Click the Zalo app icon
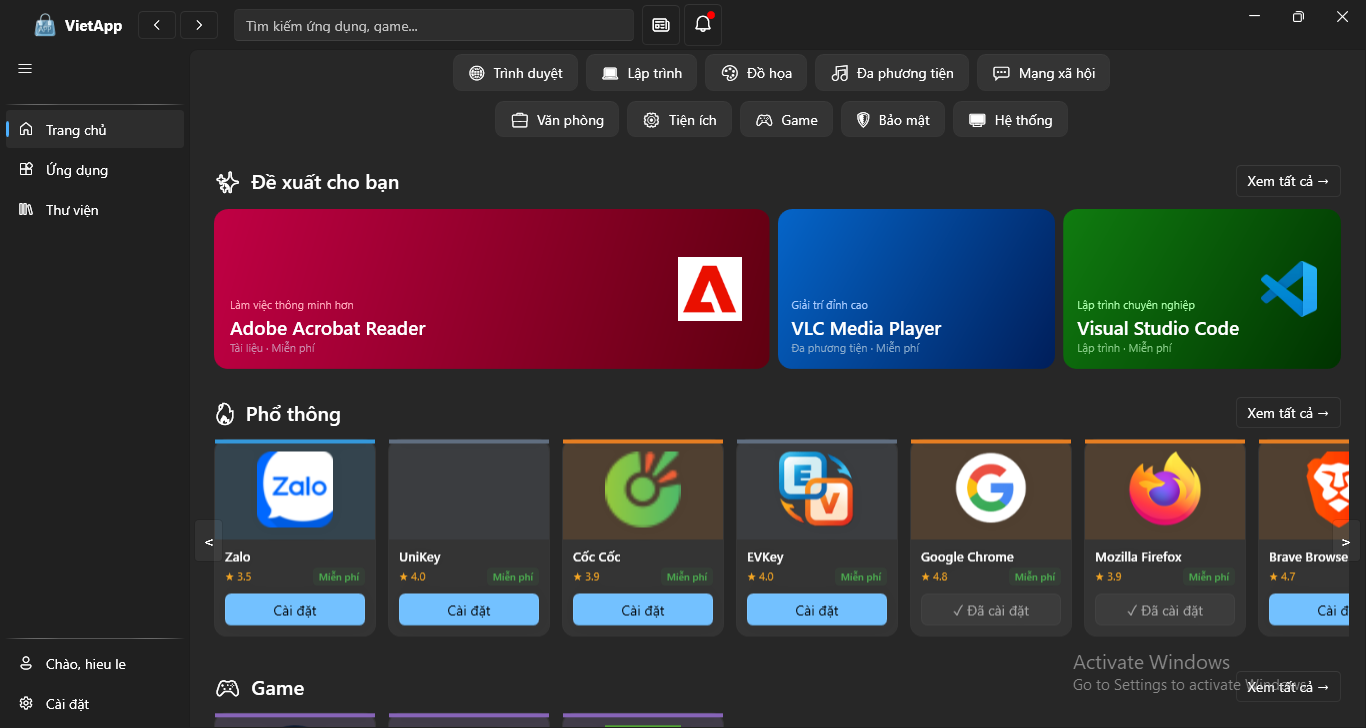The height and width of the screenshot is (728, 1366). point(295,489)
